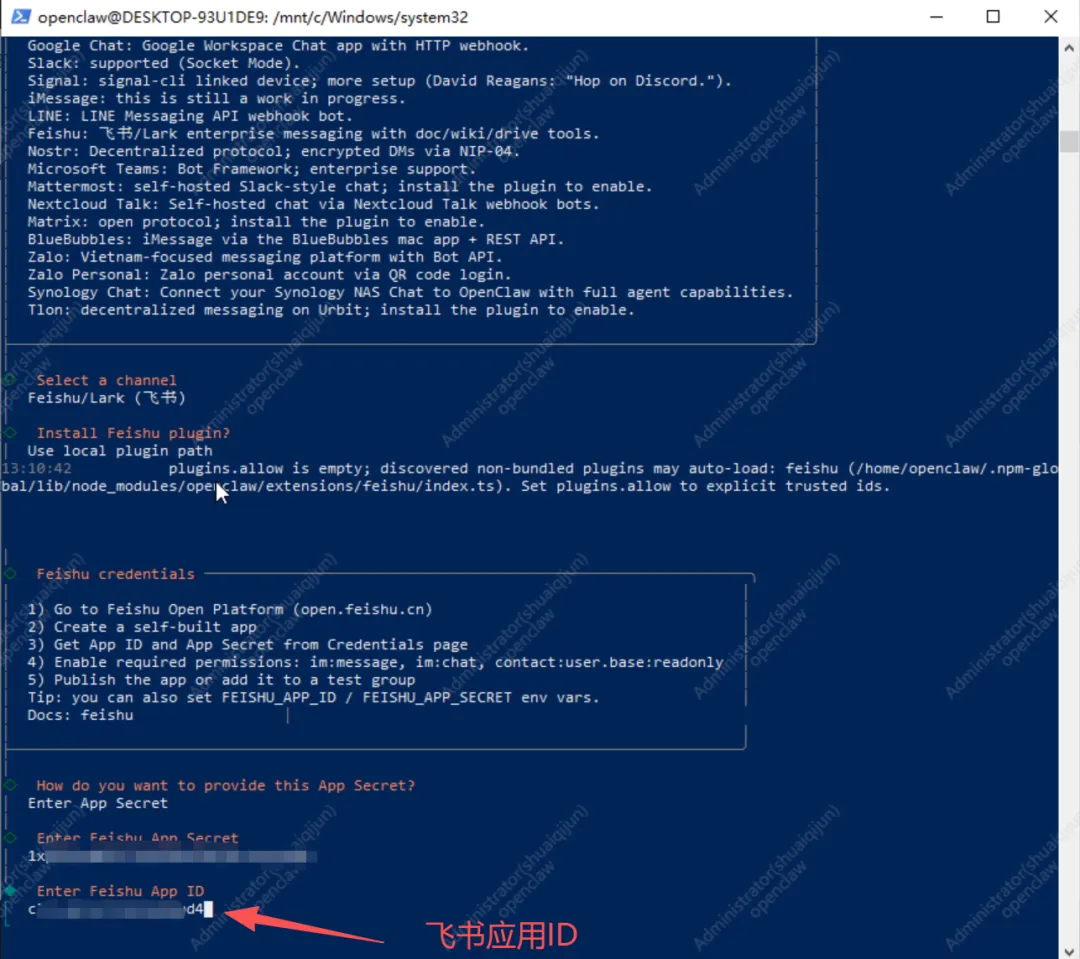Maximize the openclaw terminal window
Viewport: 1080px width, 959px height.
[x=993, y=17]
